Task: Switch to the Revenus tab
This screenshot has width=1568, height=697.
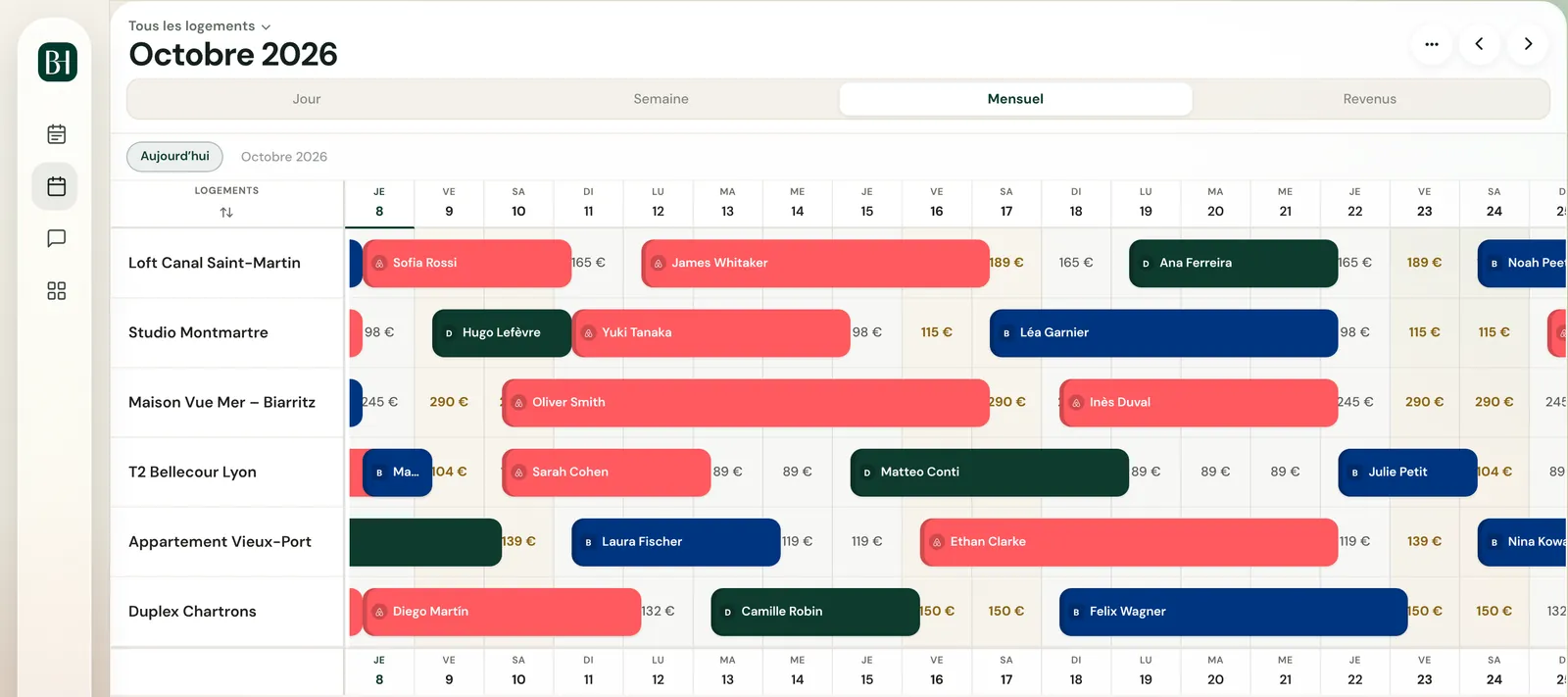Action: click(1370, 99)
